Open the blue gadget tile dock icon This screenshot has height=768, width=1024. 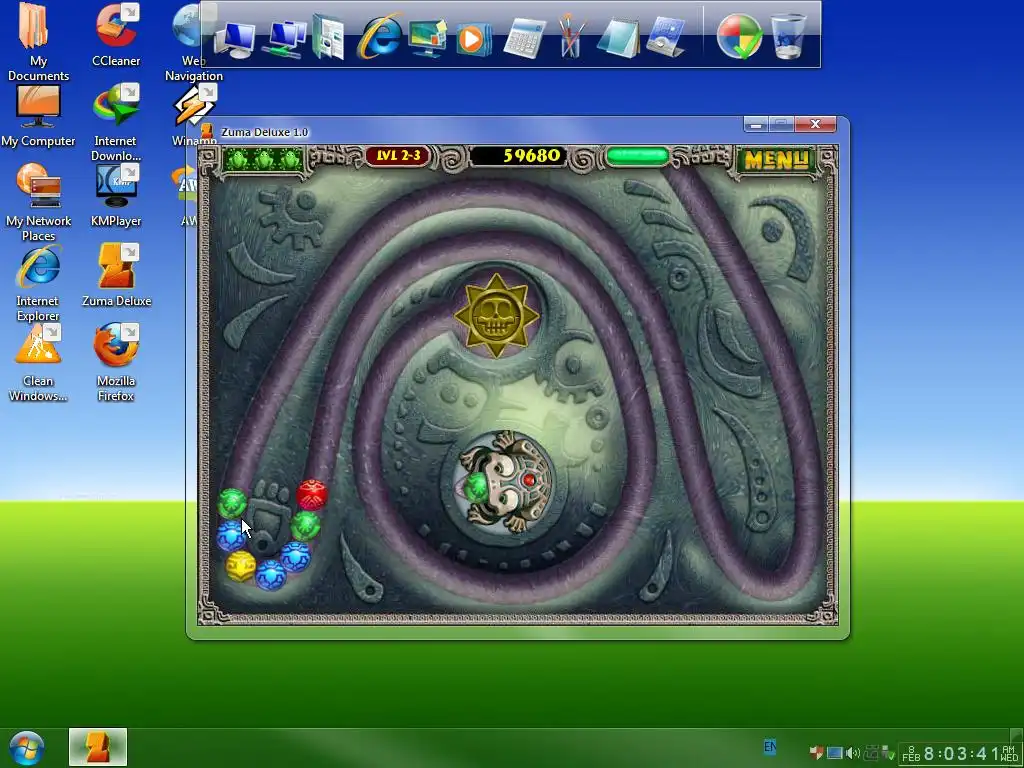coord(665,37)
